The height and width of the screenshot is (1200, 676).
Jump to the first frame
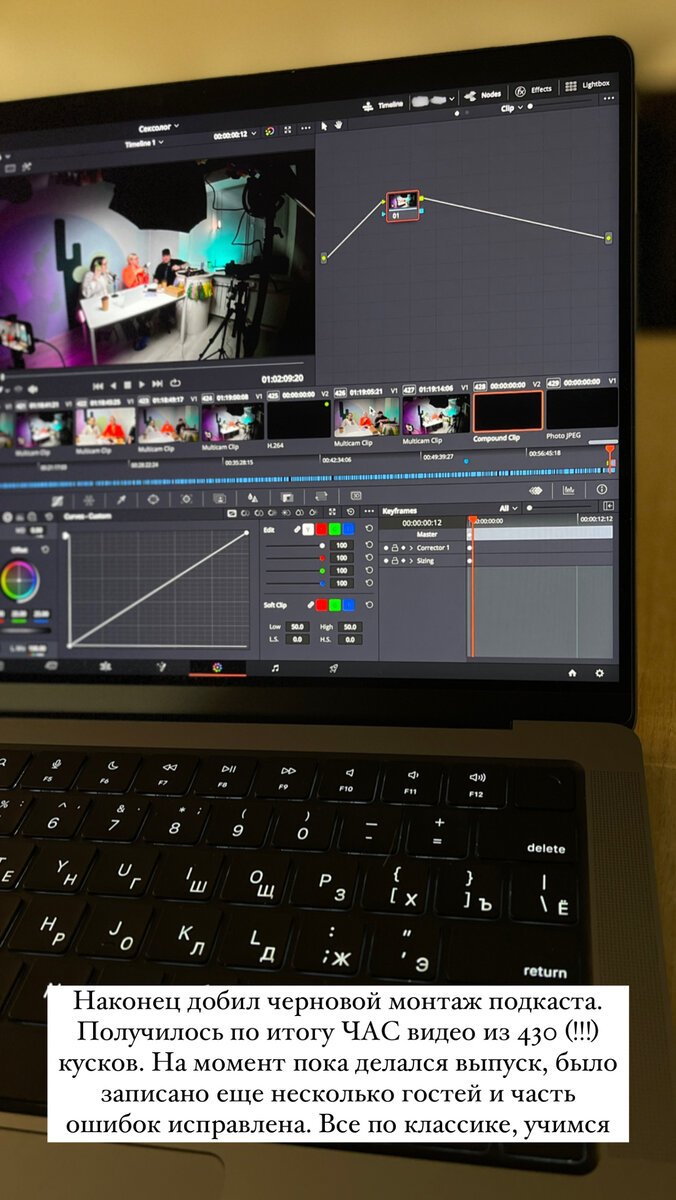tap(97, 385)
